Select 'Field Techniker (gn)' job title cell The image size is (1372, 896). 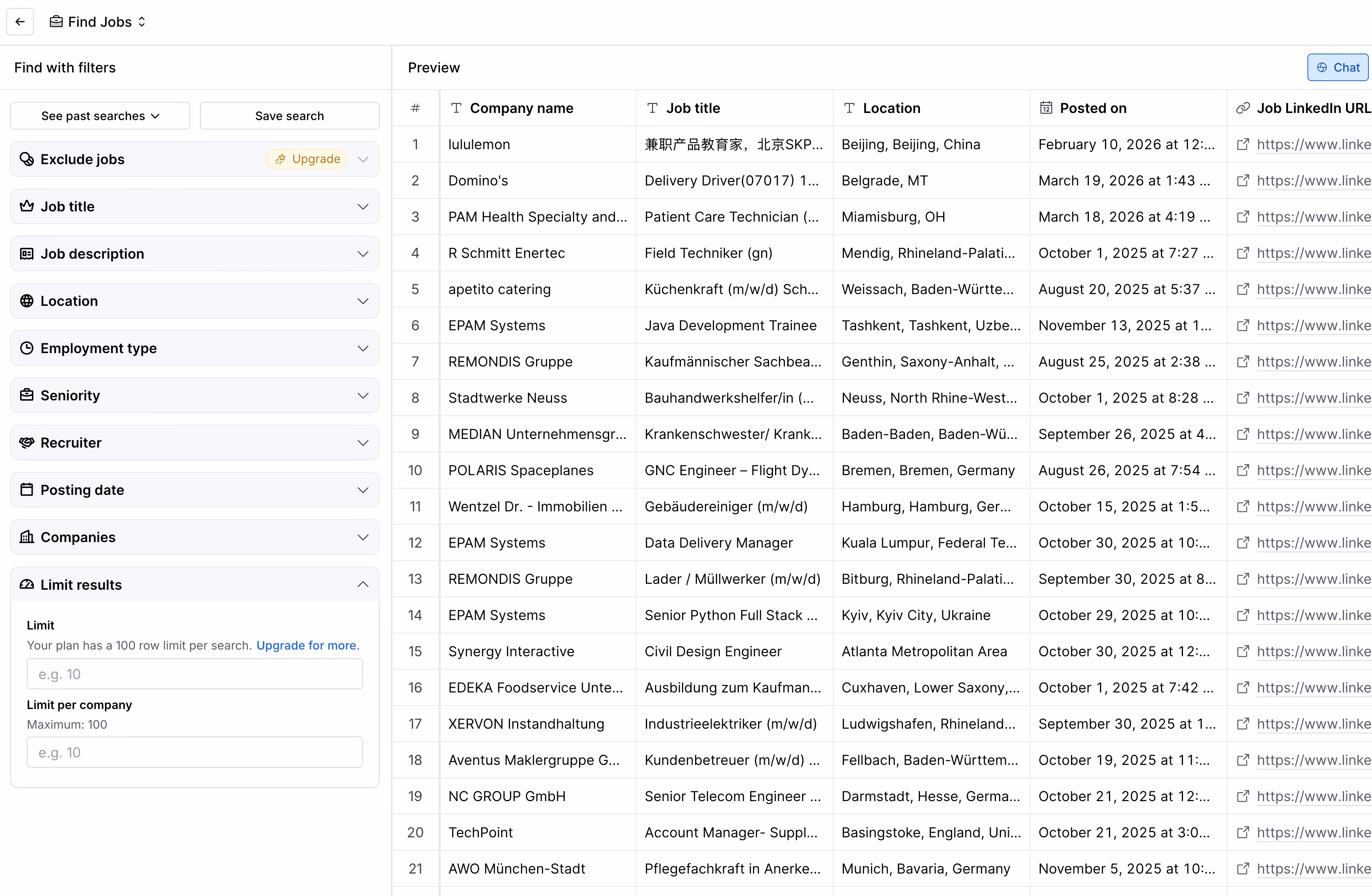coord(734,253)
